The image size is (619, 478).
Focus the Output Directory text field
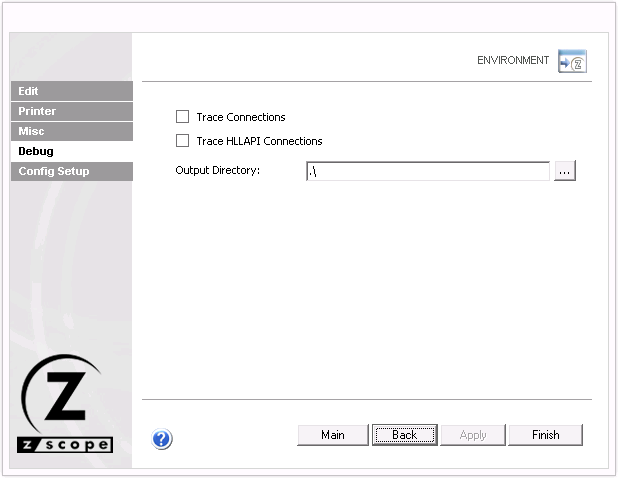coord(428,171)
